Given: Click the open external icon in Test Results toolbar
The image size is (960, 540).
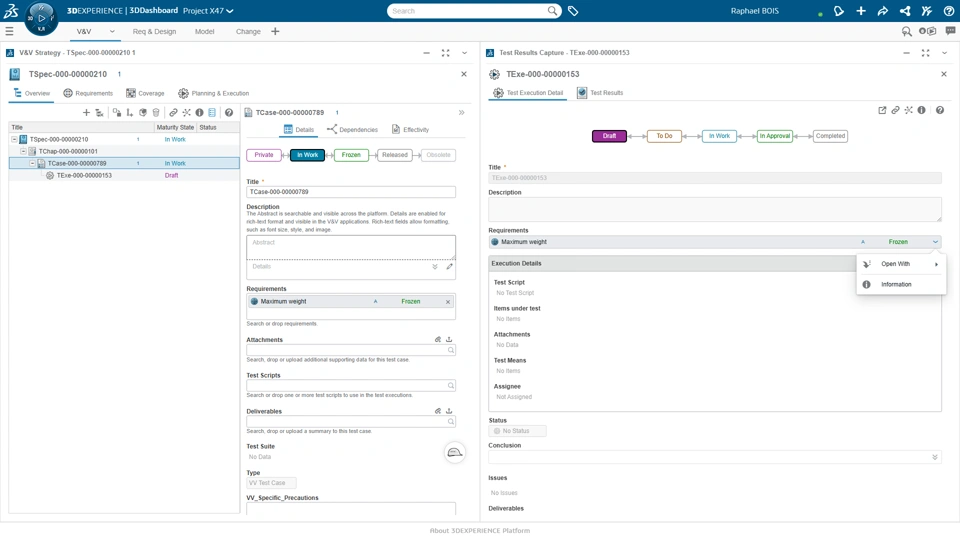Looking at the screenshot, I should click(x=882, y=110).
